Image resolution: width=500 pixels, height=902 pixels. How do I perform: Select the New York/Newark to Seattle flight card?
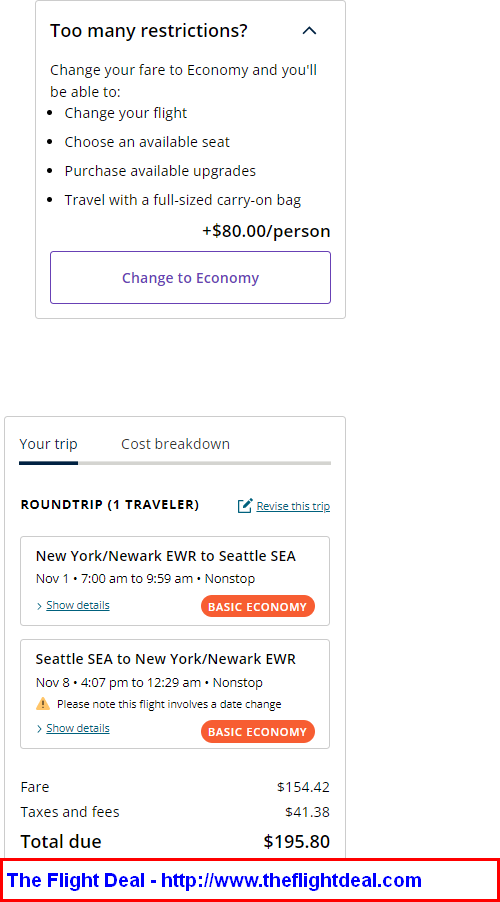[175, 581]
